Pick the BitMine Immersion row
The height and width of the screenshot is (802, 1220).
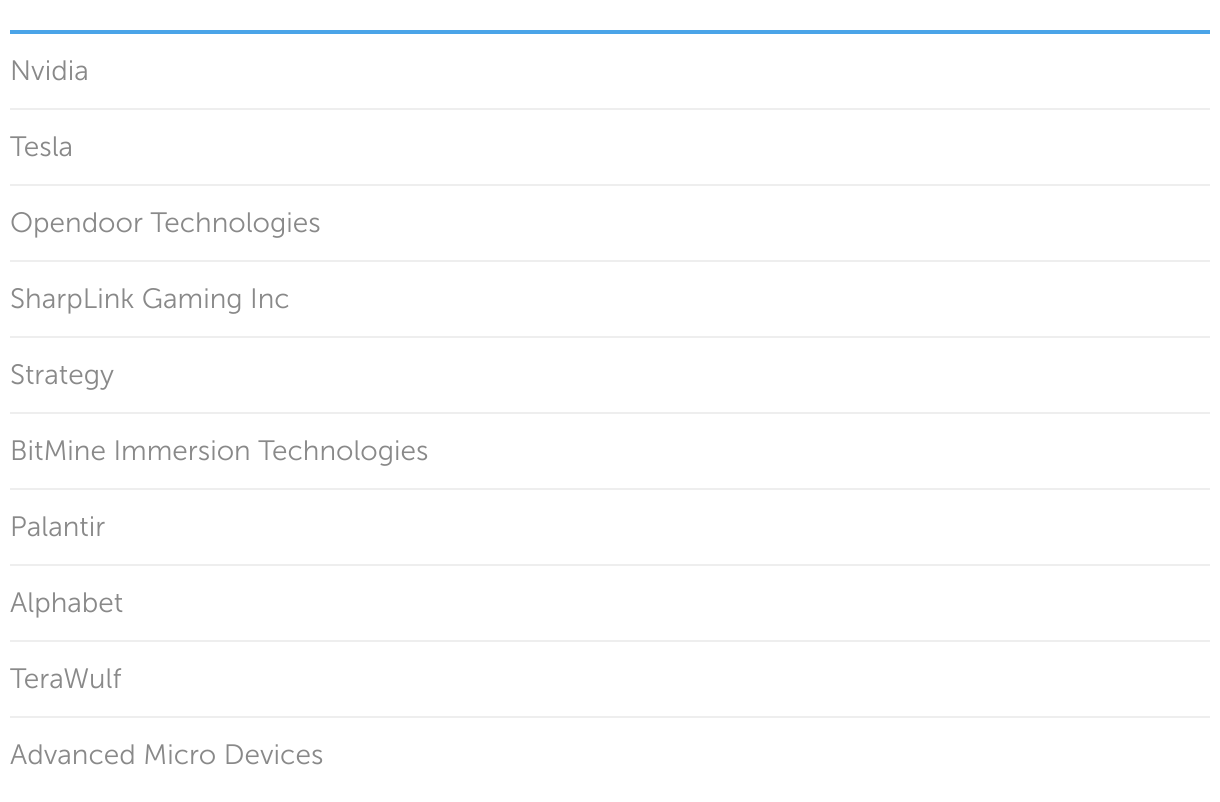[219, 451]
